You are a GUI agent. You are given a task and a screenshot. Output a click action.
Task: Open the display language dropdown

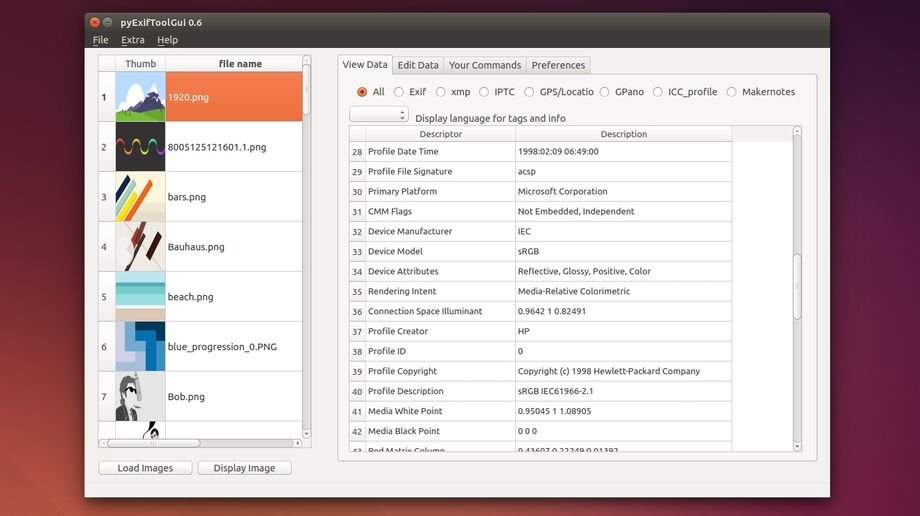click(x=379, y=116)
